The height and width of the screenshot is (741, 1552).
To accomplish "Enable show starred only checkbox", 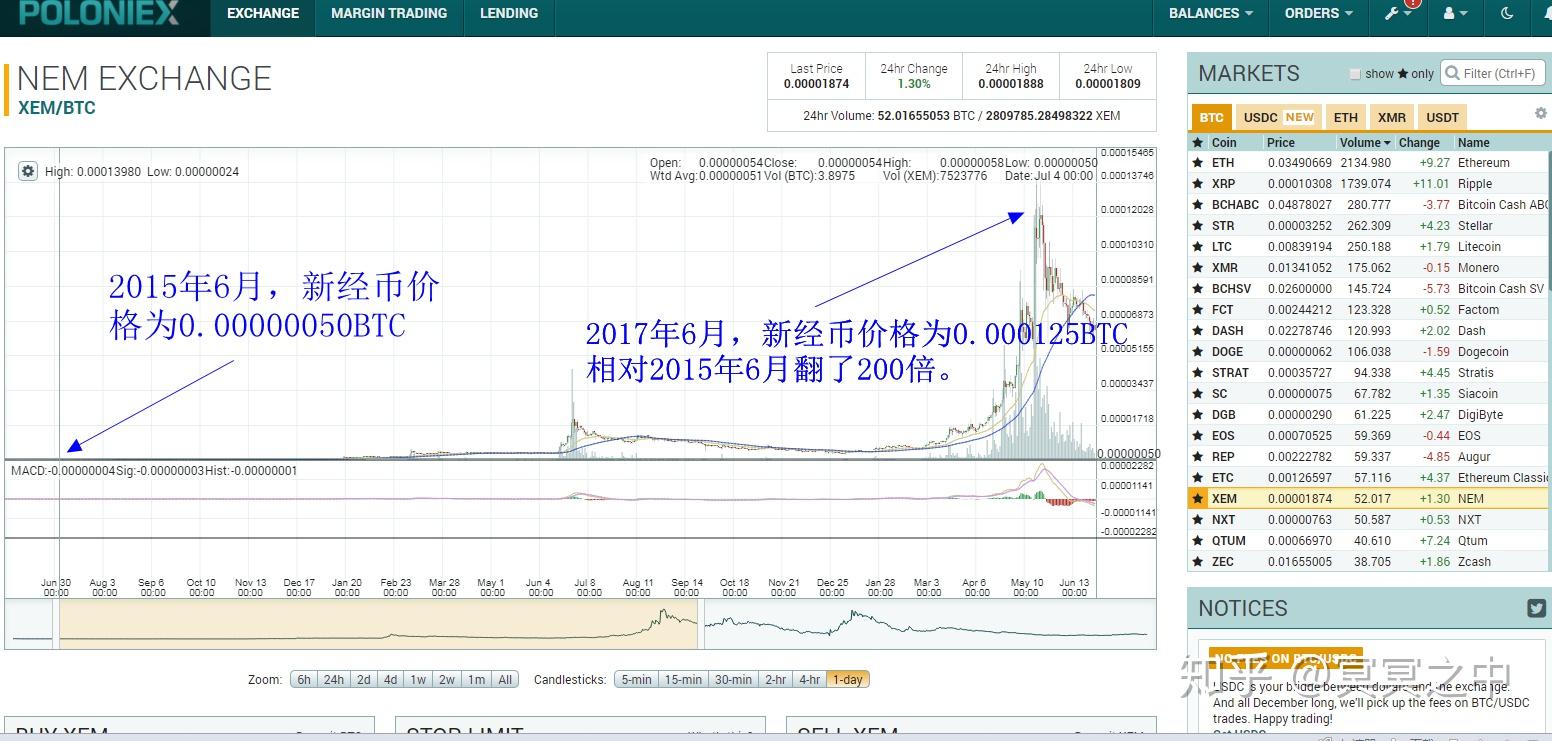I will (x=1355, y=74).
